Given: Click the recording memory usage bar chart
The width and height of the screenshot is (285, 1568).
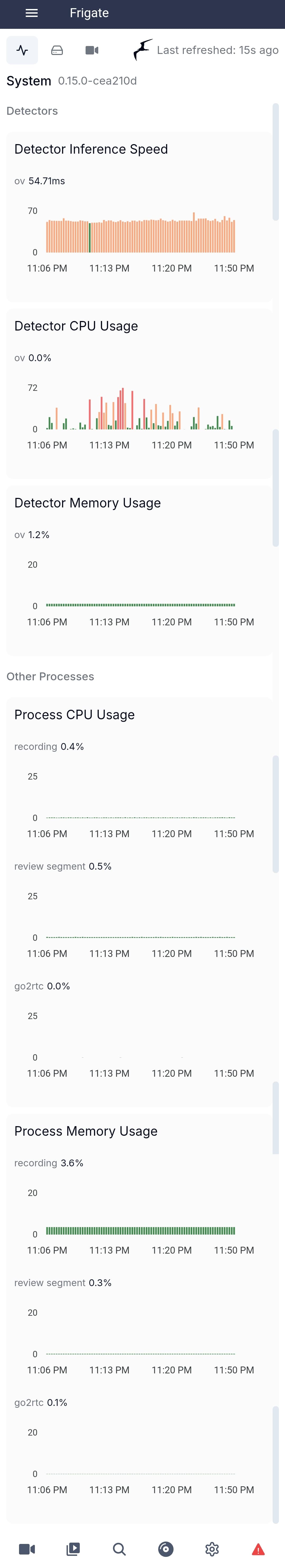Looking at the screenshot, I should 140,1230.
